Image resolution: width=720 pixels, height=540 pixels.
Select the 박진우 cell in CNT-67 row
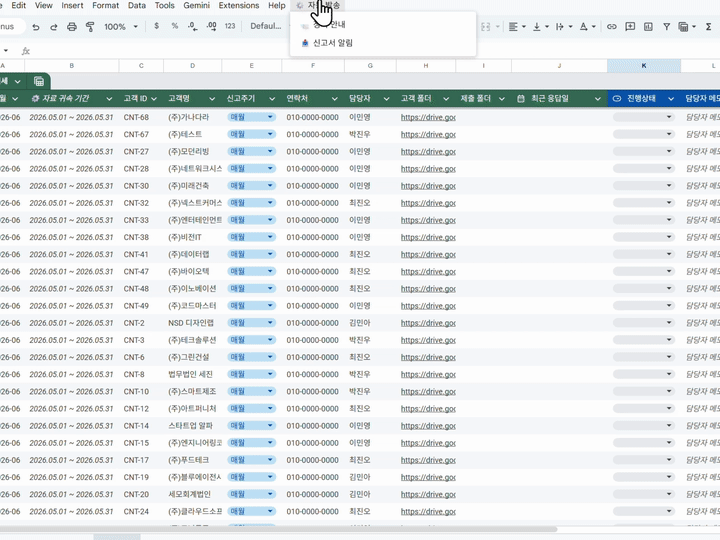point(370,134)
